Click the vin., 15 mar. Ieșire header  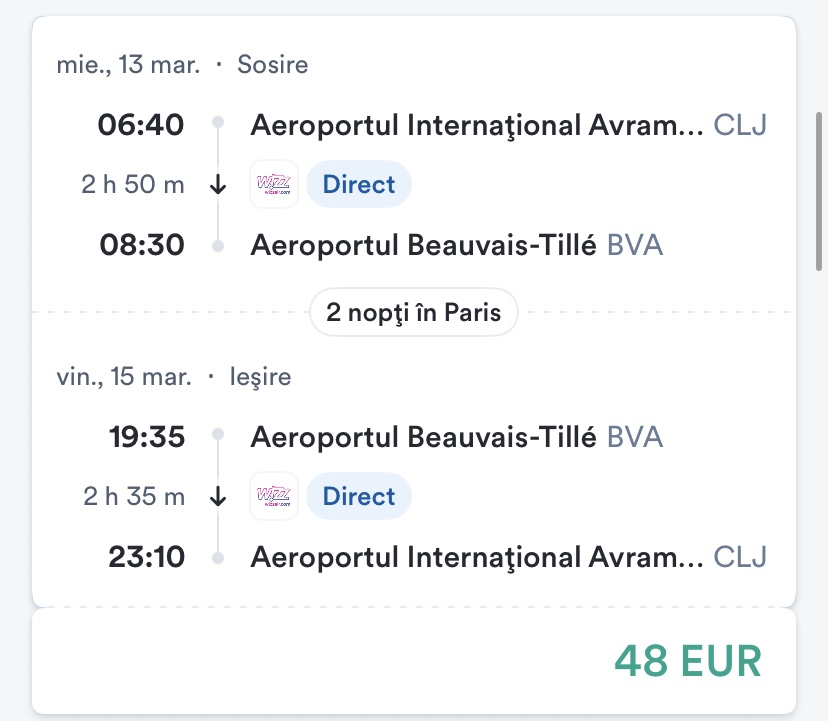coord(174,377)
